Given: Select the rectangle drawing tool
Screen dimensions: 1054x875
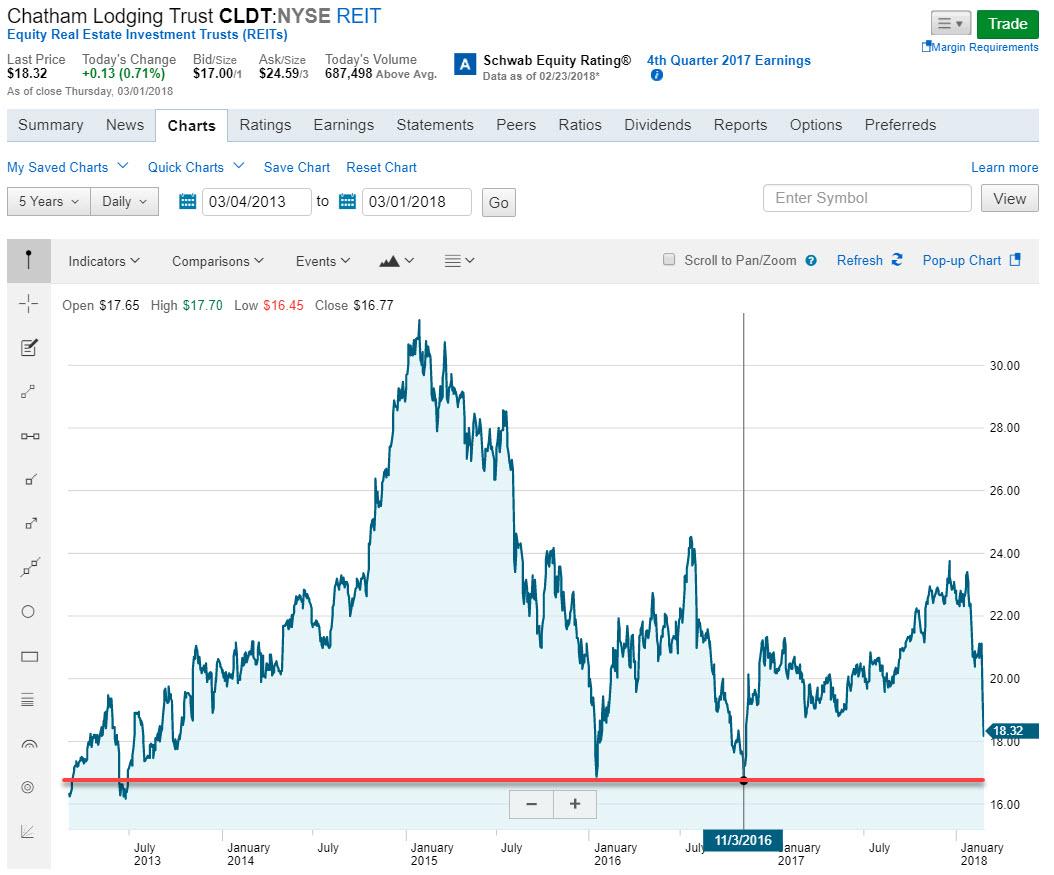Looking at the screenshot, I should tap(30, 657).
